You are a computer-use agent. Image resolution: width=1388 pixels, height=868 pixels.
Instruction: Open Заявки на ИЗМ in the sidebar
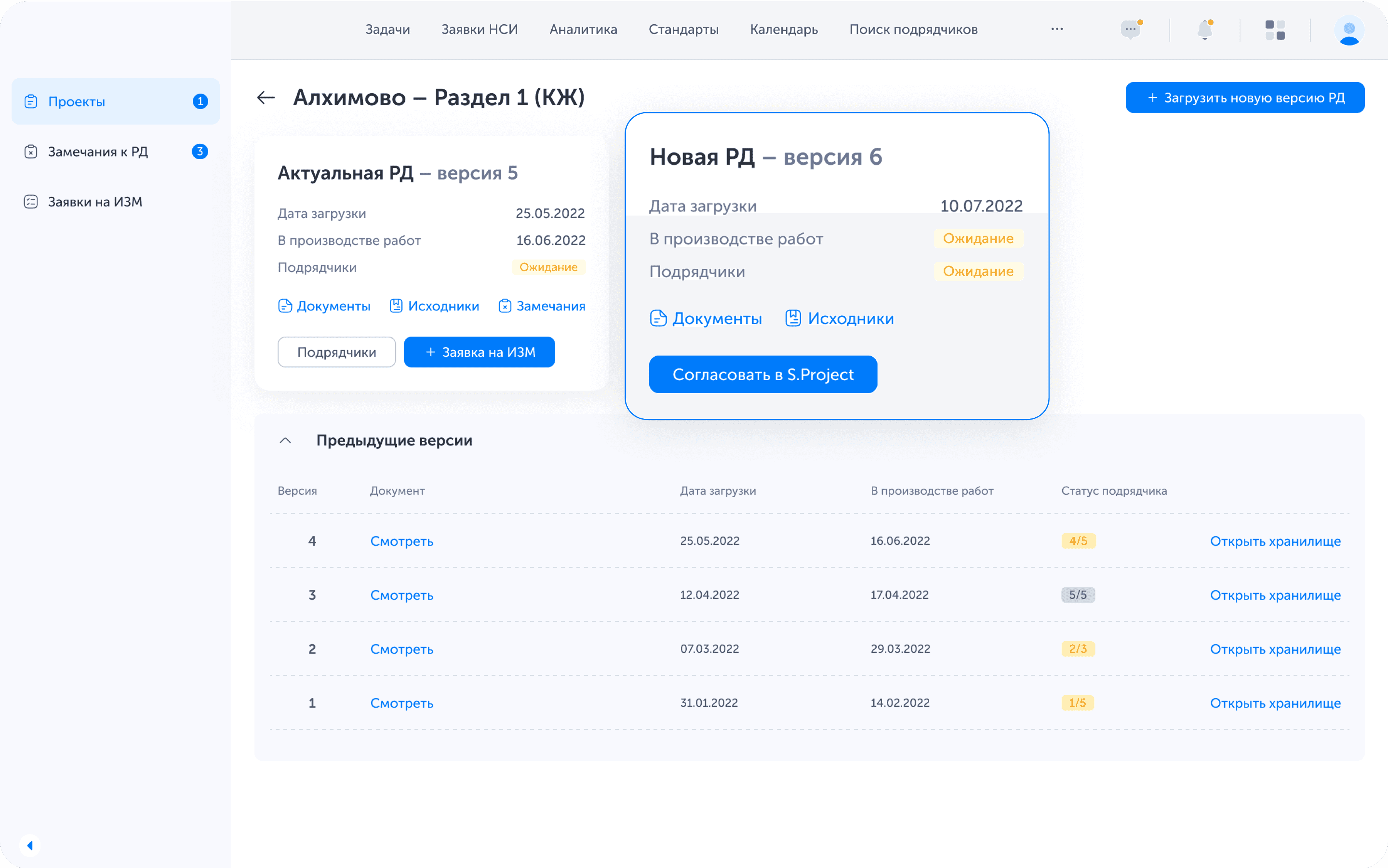(x=95, y=201)
